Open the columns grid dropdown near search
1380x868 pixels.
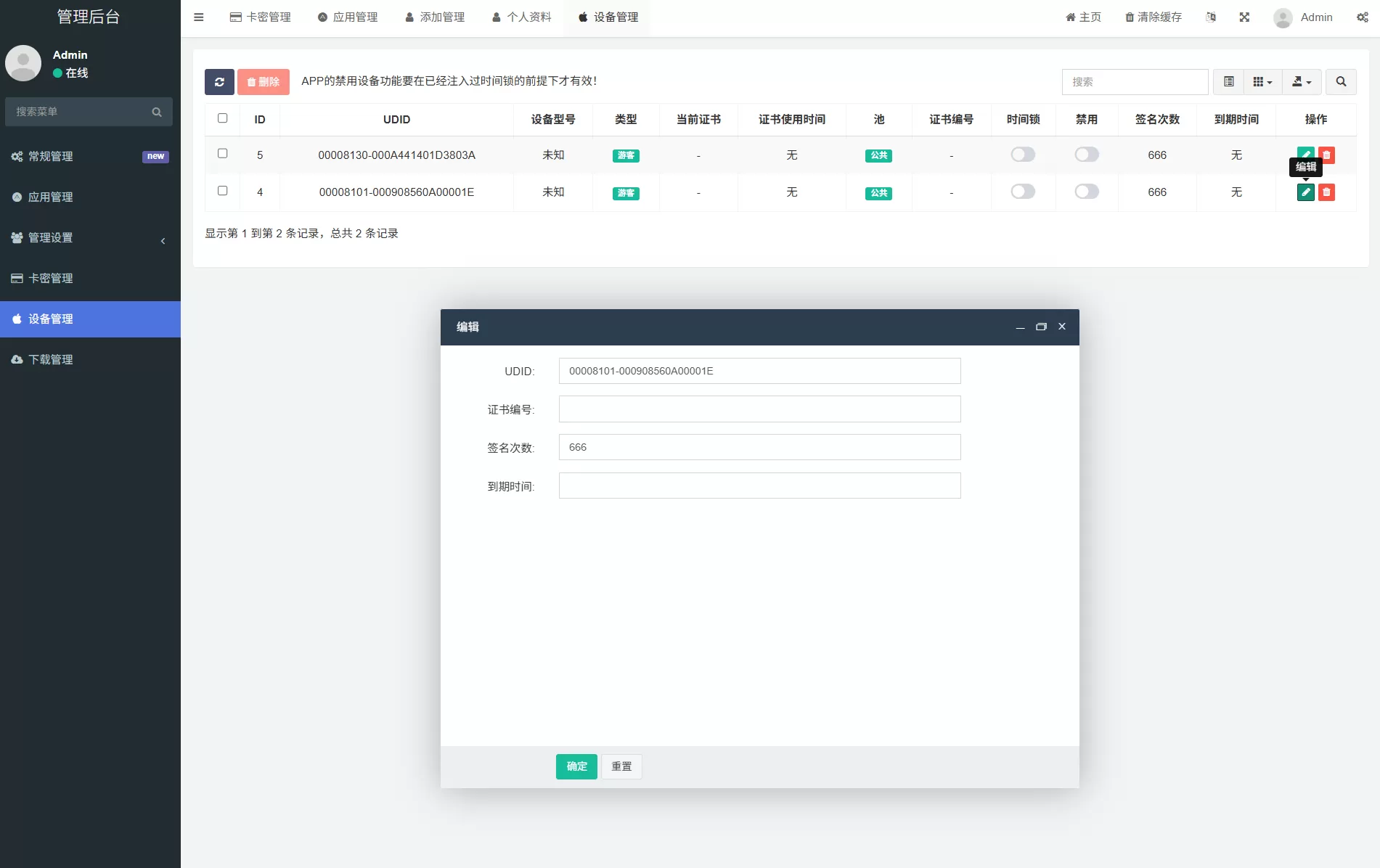tap(1263, 82)
